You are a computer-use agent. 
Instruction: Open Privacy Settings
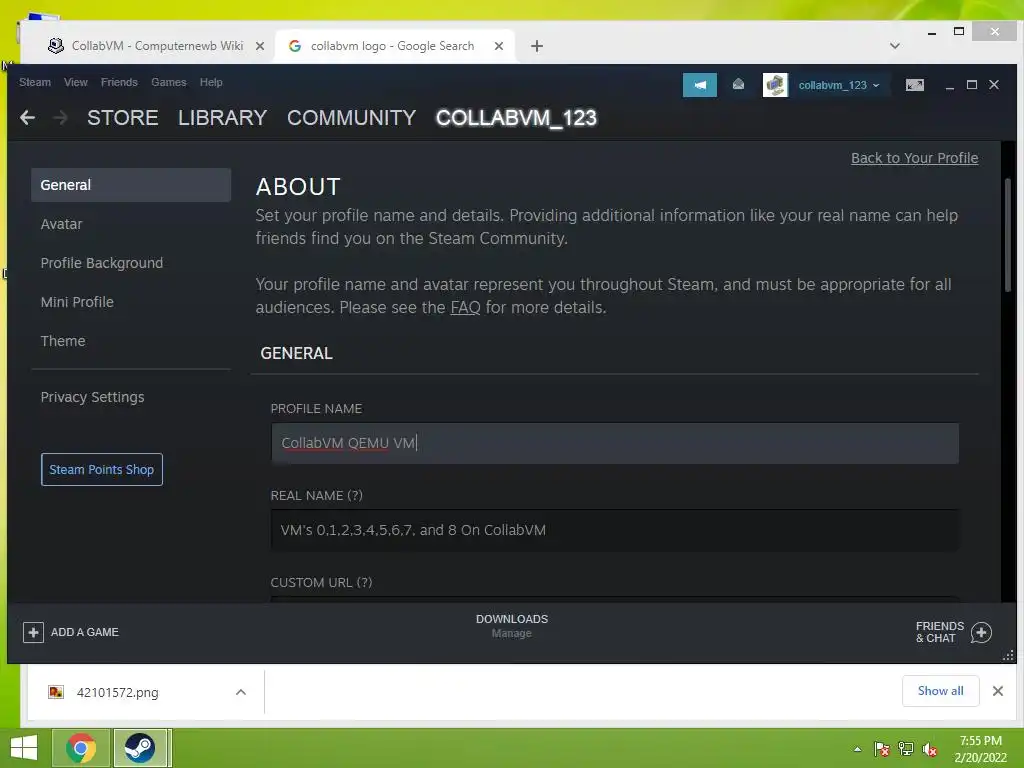point(92,397)
